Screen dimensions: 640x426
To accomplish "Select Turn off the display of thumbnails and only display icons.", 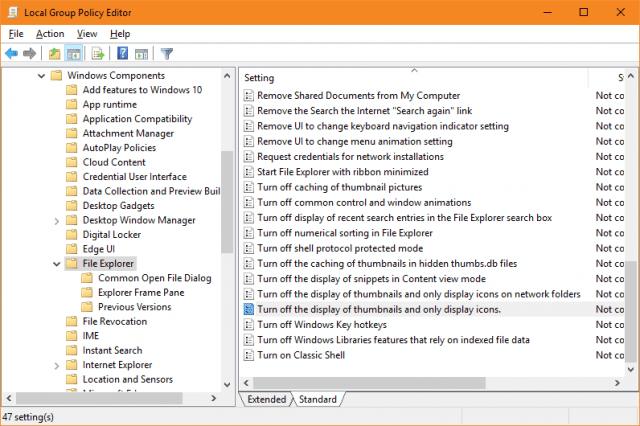I will (x=379, y=310).
